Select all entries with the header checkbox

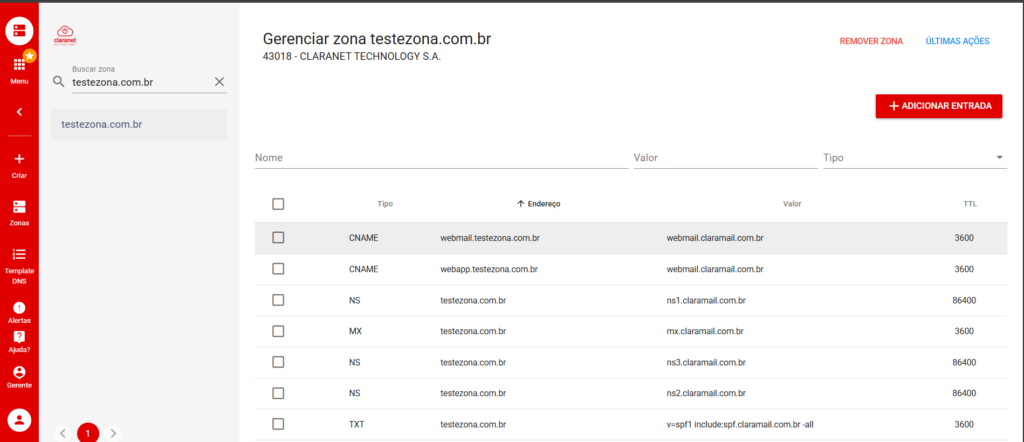point(278,204)
